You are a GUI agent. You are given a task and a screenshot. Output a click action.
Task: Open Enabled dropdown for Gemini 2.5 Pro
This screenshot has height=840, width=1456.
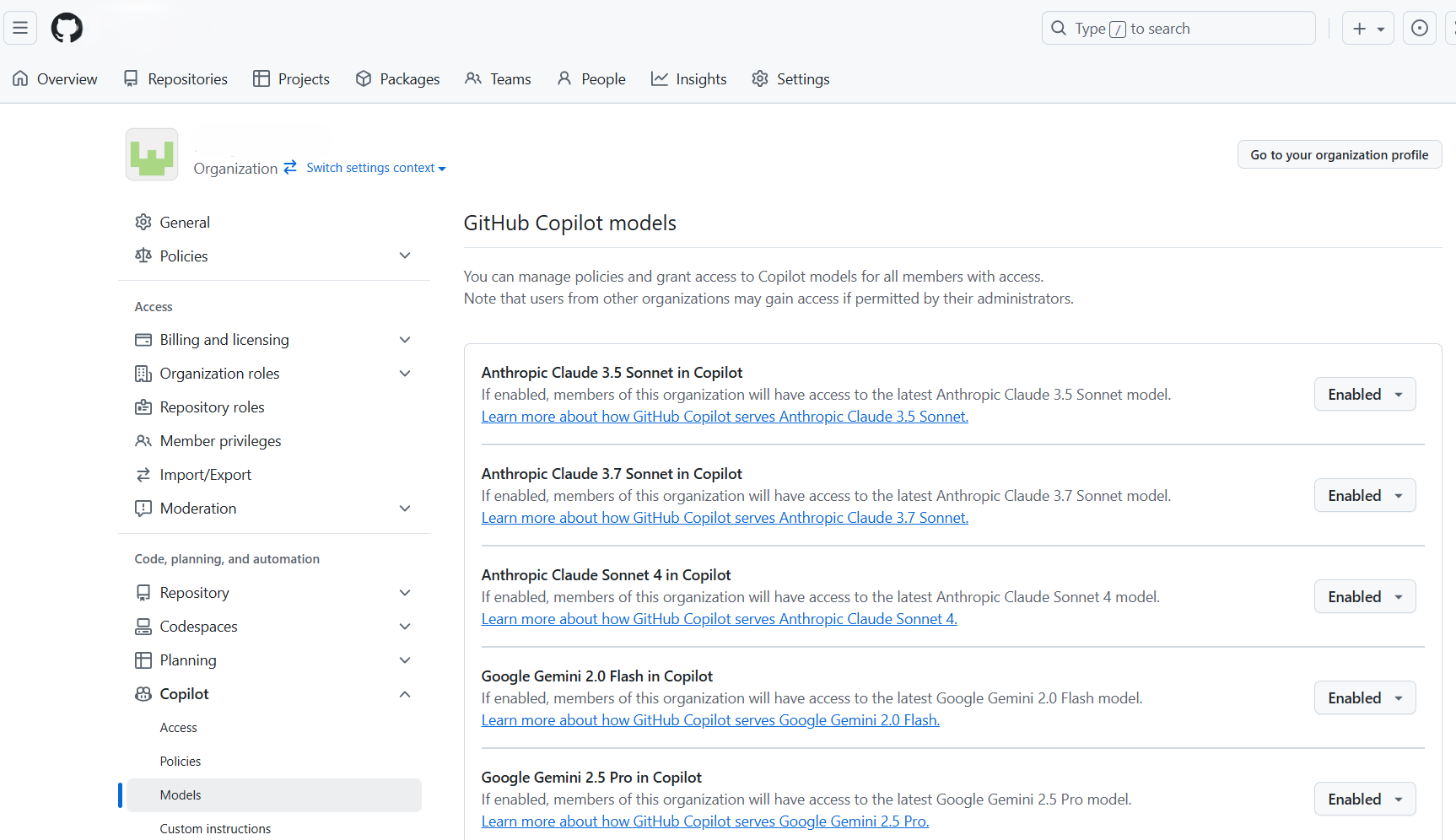(x=1365, y=799)
